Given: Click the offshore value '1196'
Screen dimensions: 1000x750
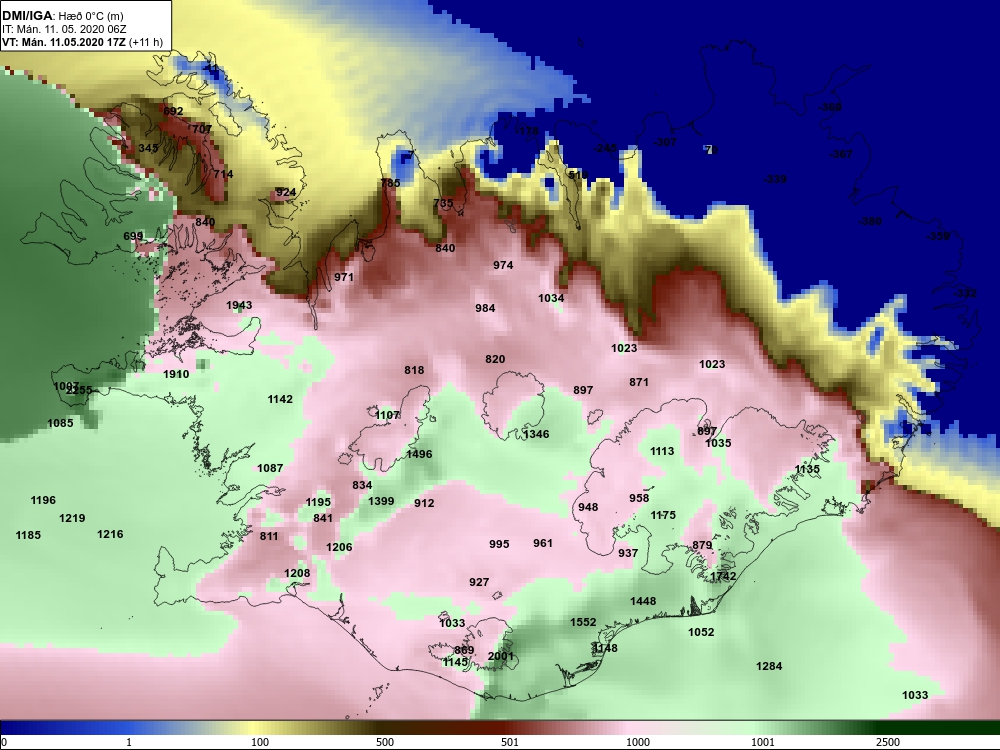Looking at the screenshot, I should click(43, 500).
